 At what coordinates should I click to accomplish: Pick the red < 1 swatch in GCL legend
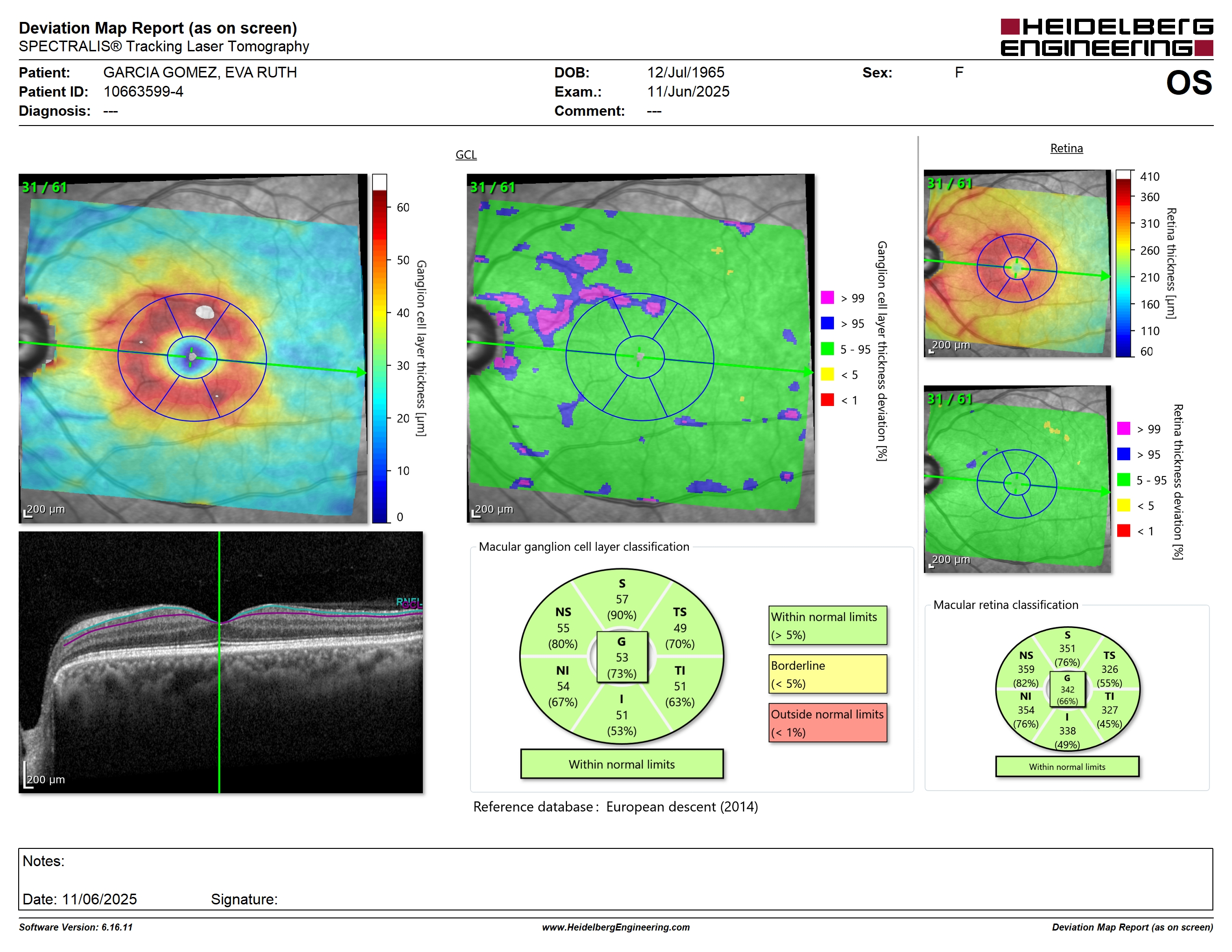click(x=827, y=399)
